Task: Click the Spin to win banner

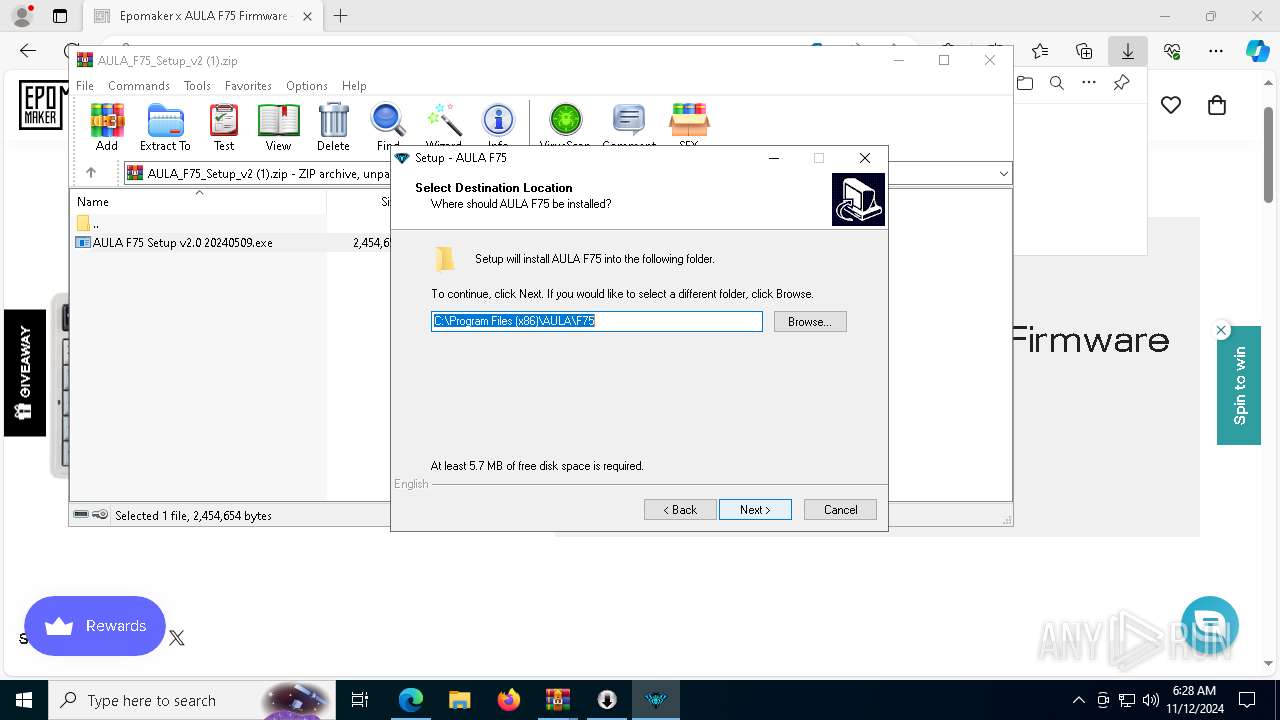Action: click(1239, 385)
